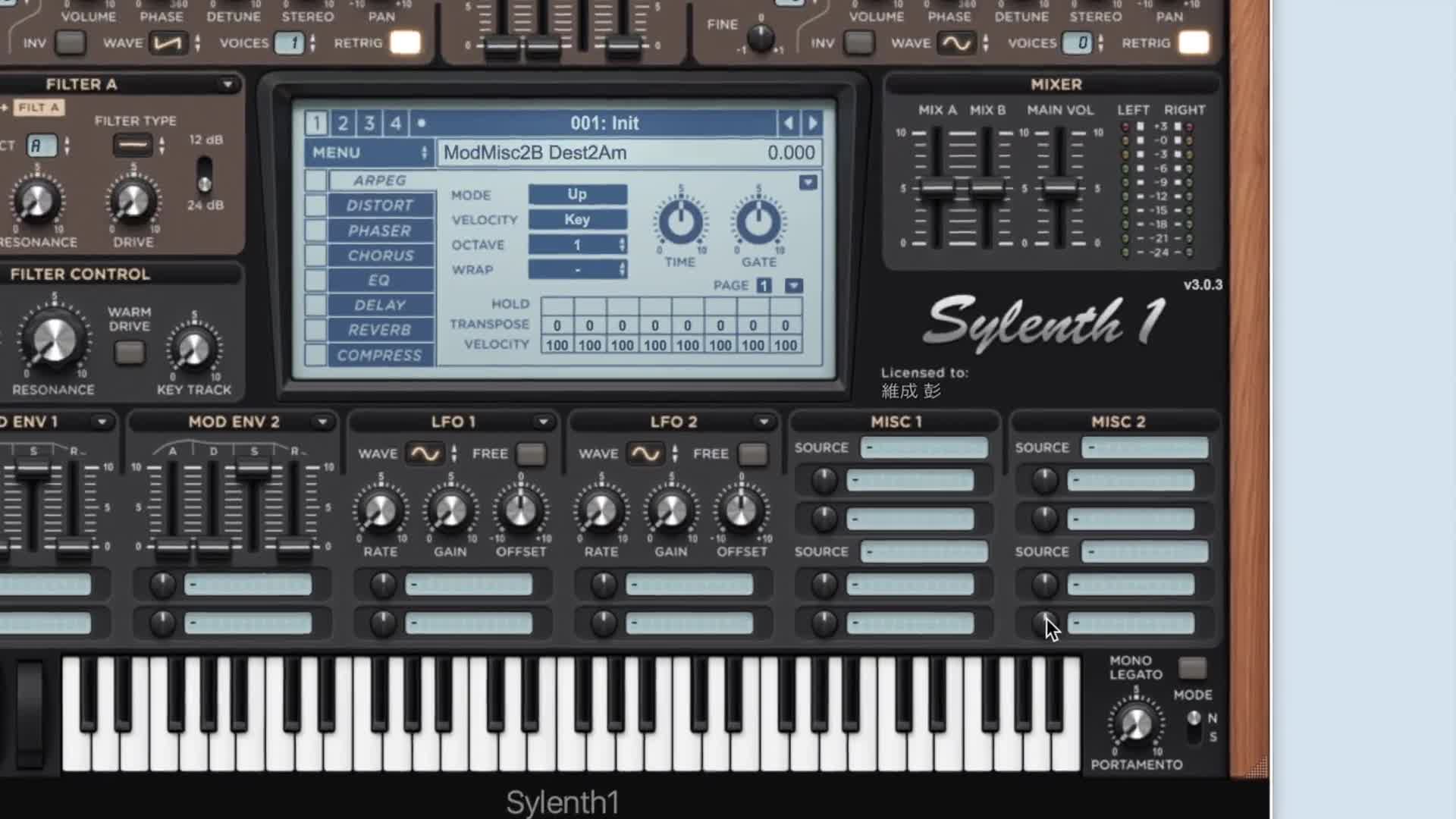1456x819 pixels.
Task: Click the left oscillator saw wave icon
Action: click(x=168, y=43)
